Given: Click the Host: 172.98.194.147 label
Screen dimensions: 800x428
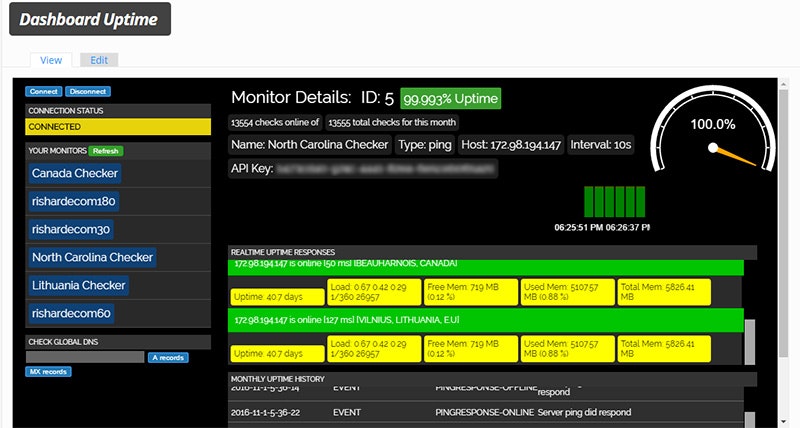Looking at the screenshot, I should (x=511, y=145).
